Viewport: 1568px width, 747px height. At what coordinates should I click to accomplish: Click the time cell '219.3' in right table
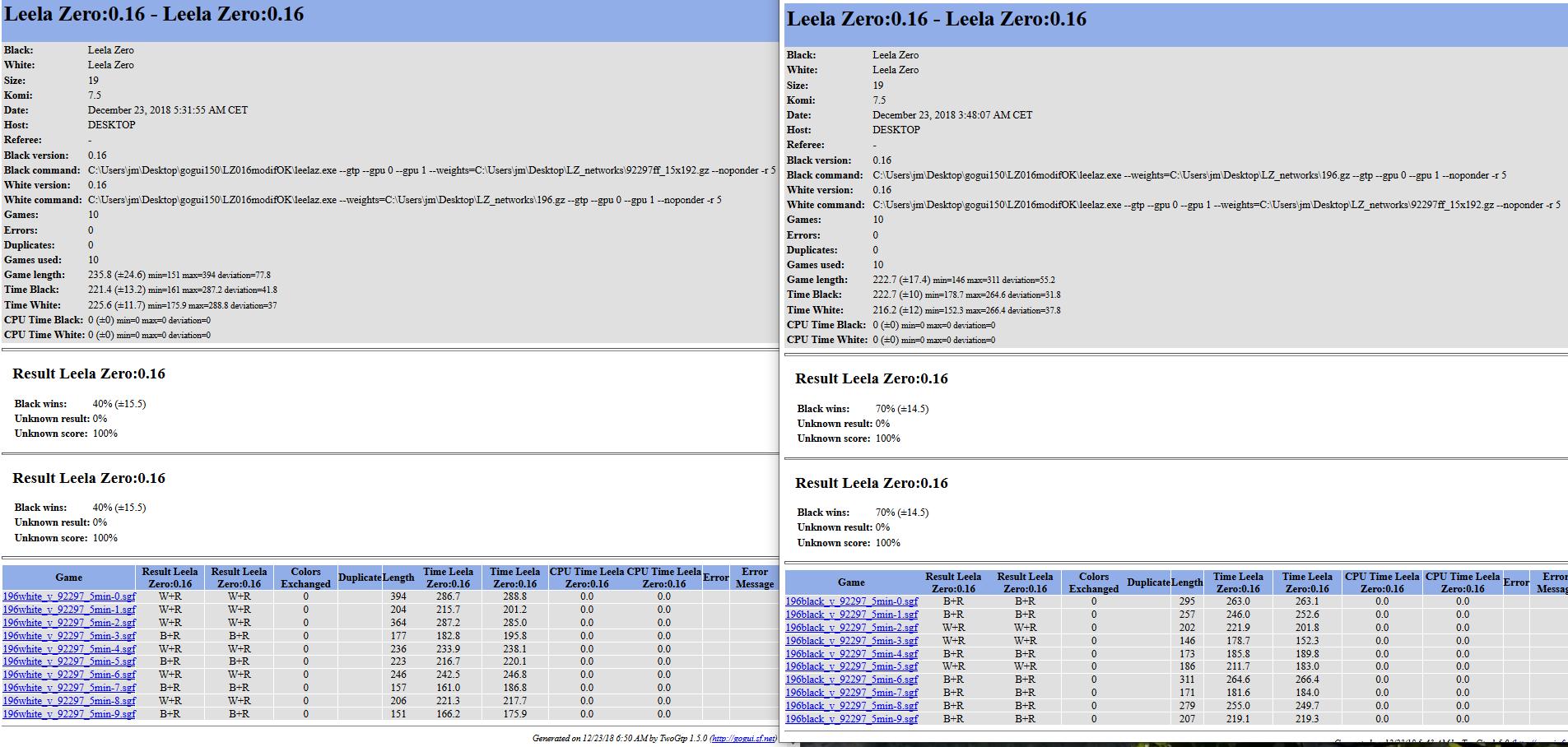(x=1307, y=719)
